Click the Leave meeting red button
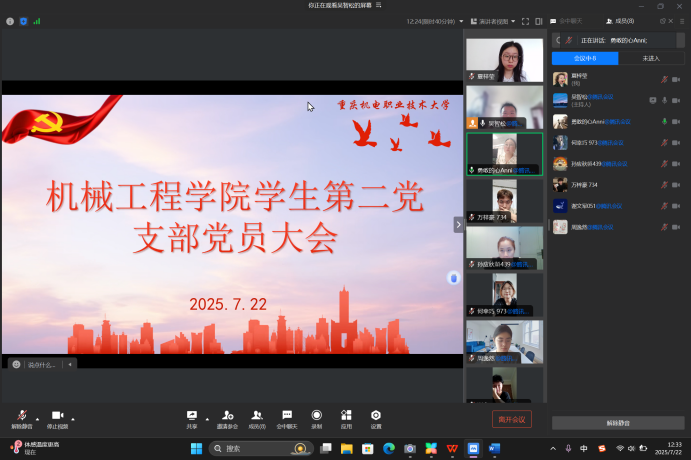Screen dimensions: 691x460 click(x=512, y=419)
